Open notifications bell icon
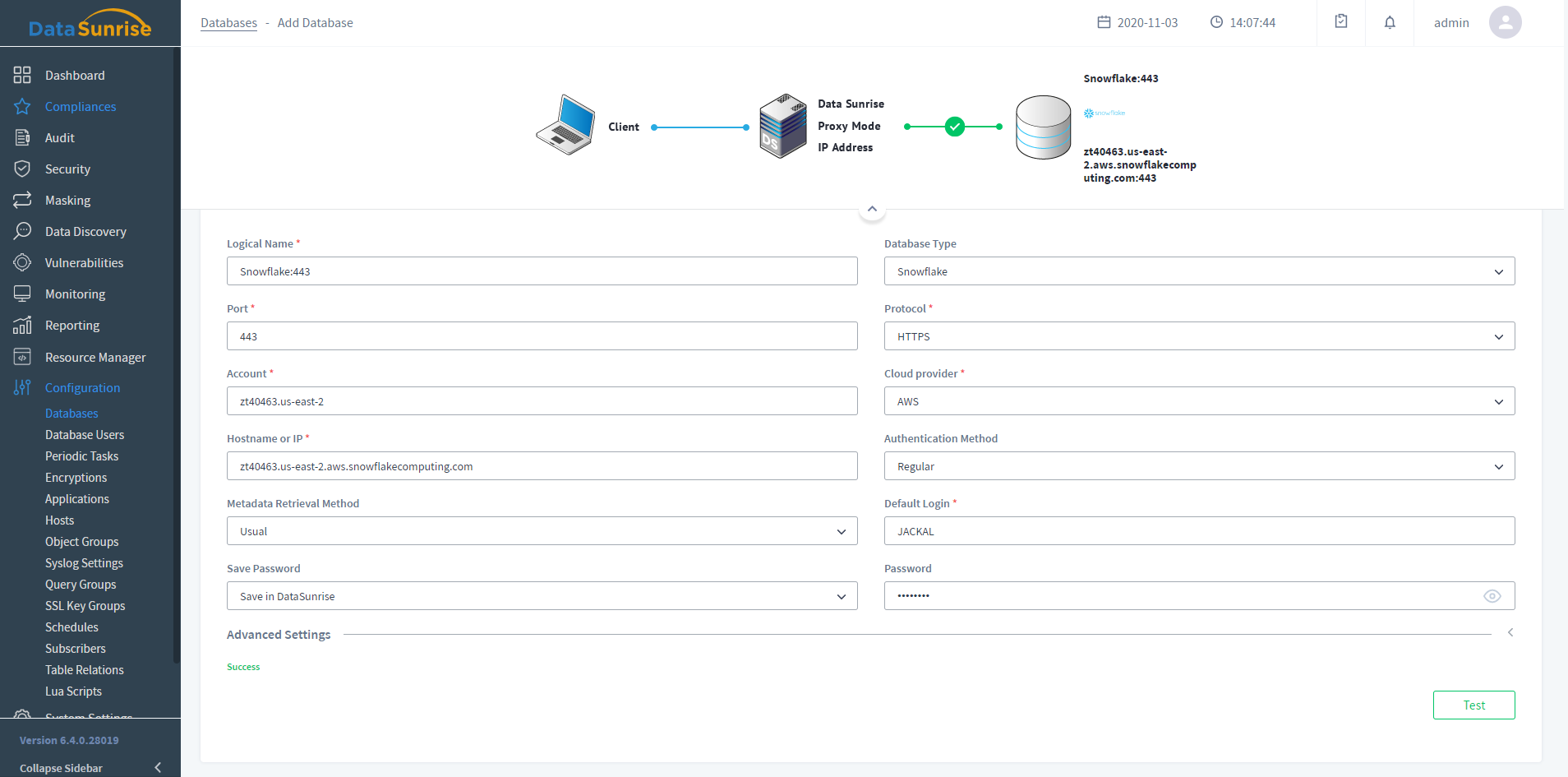Image resolution: width=1568 pixels, height=777 pixels. [1390, 23]
